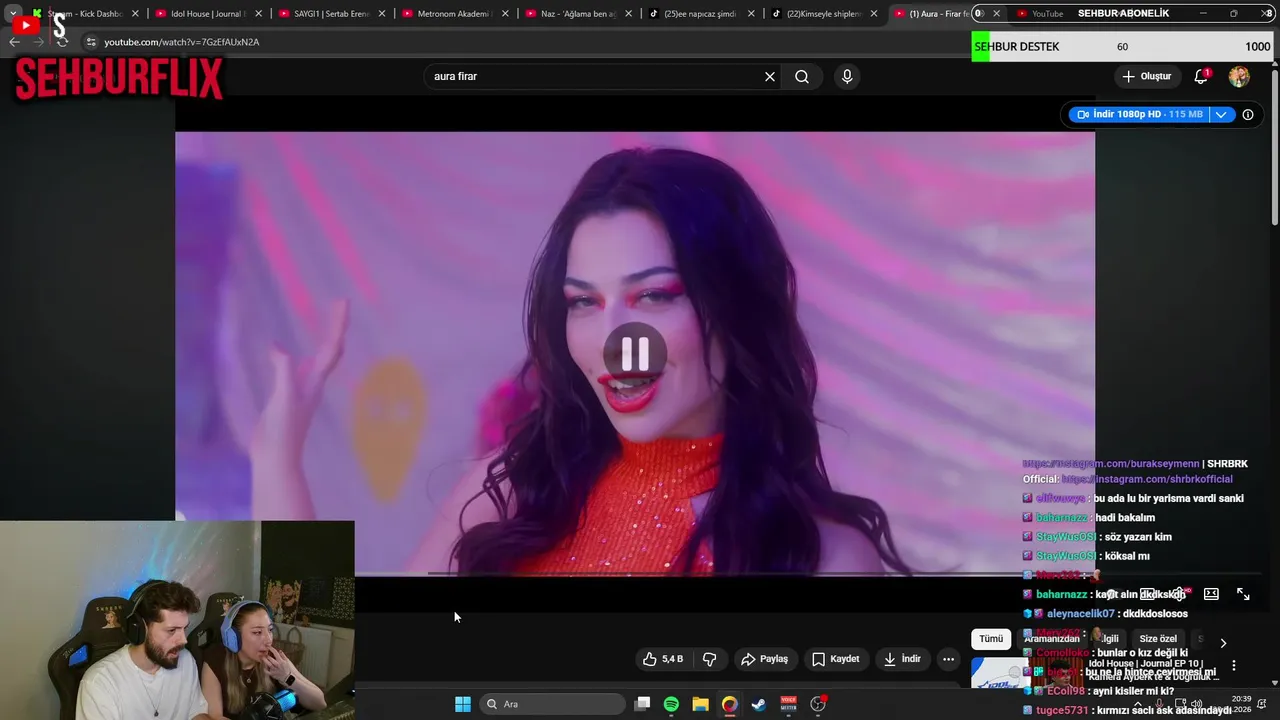Click the browser address bar URL
The height and width of the screenshot is (720, 1280).
tap(182, 42)
